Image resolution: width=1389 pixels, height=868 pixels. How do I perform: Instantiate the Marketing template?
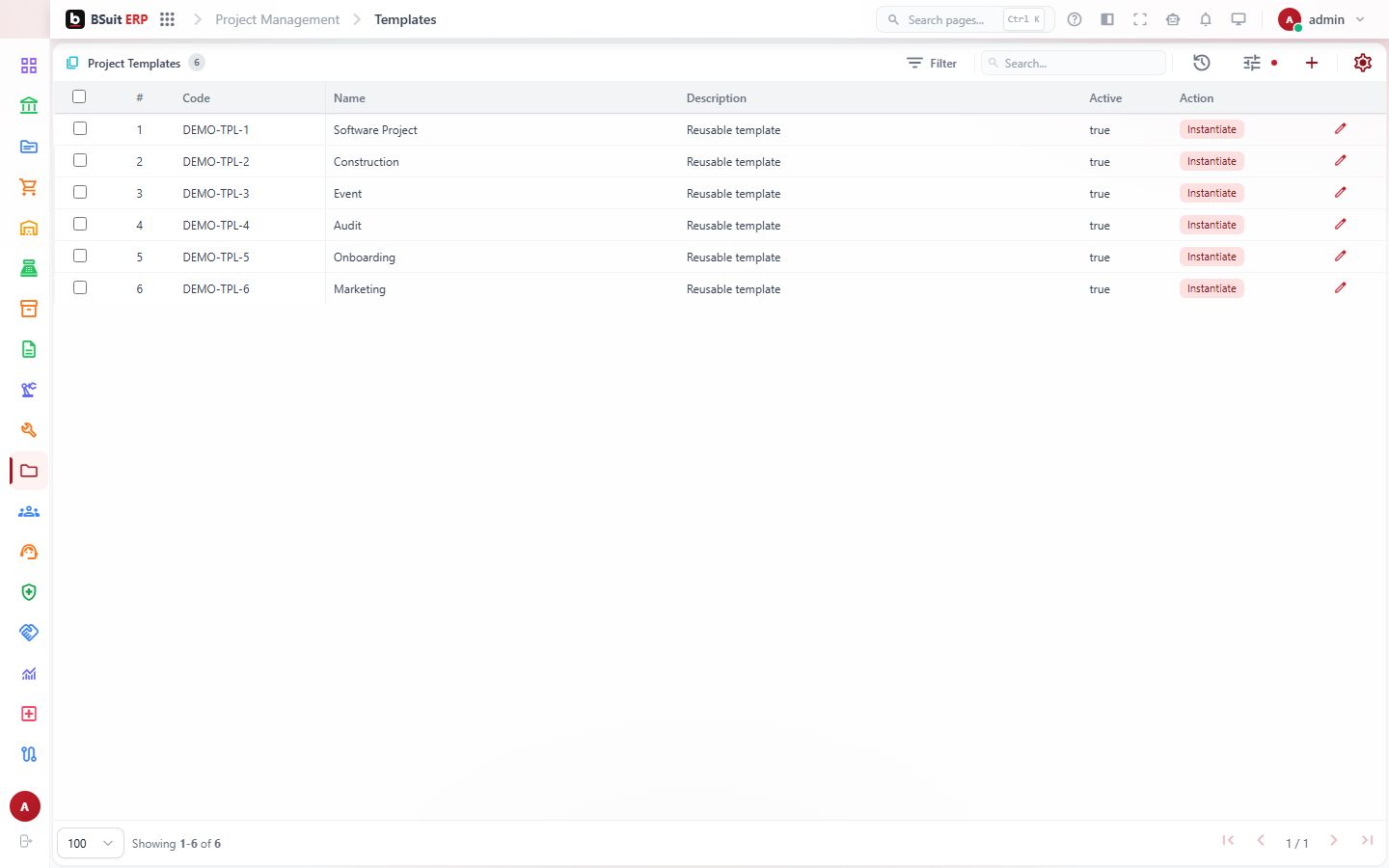(x=1212, y=288)
